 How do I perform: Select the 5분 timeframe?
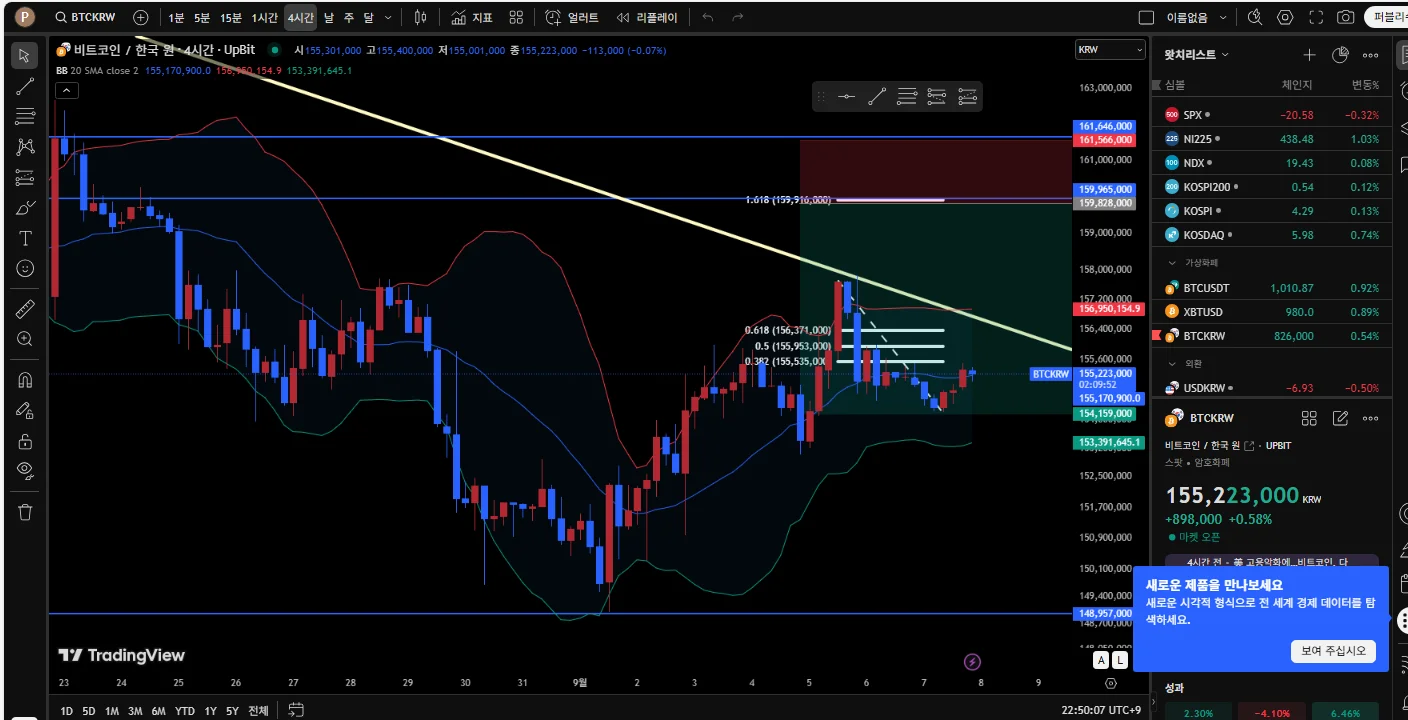click(x=202, y=17)
